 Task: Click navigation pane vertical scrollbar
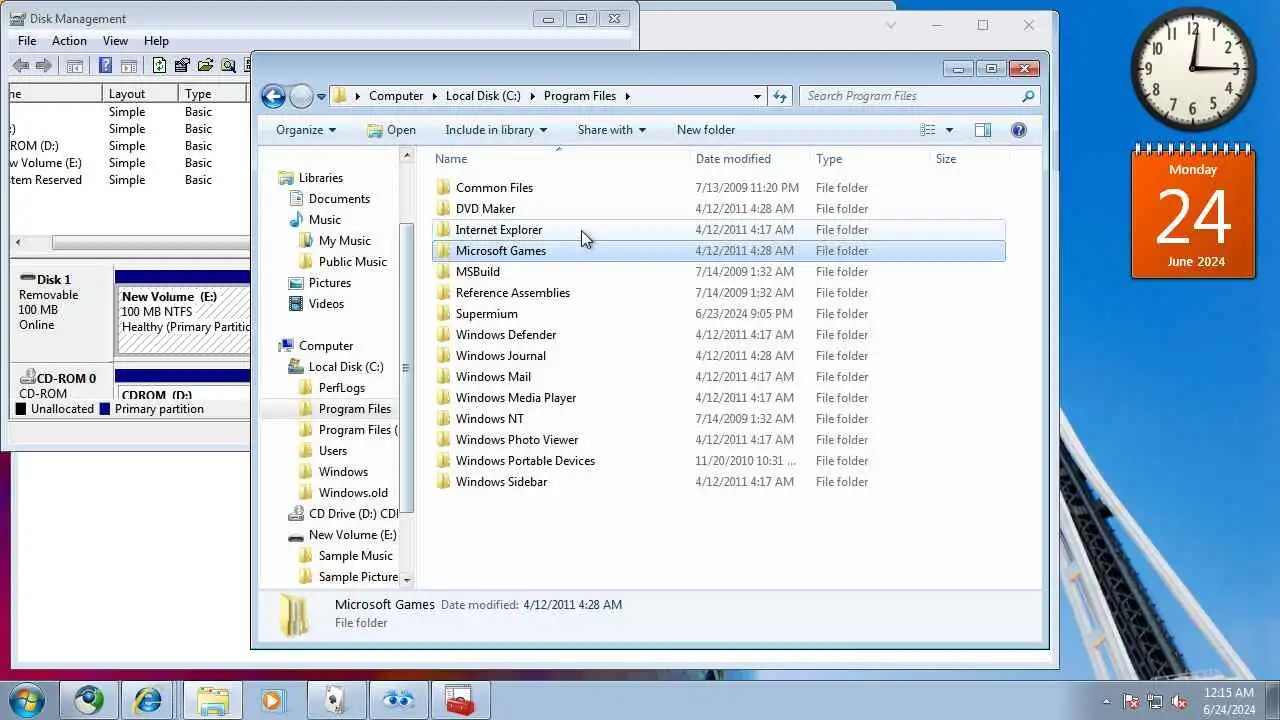click(x=406, y=367)
